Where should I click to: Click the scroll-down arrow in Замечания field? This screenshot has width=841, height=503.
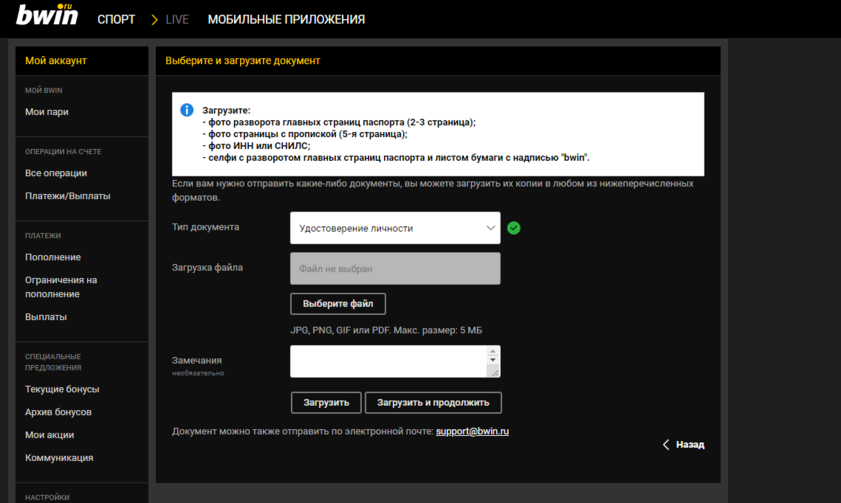tap(493, 361)
